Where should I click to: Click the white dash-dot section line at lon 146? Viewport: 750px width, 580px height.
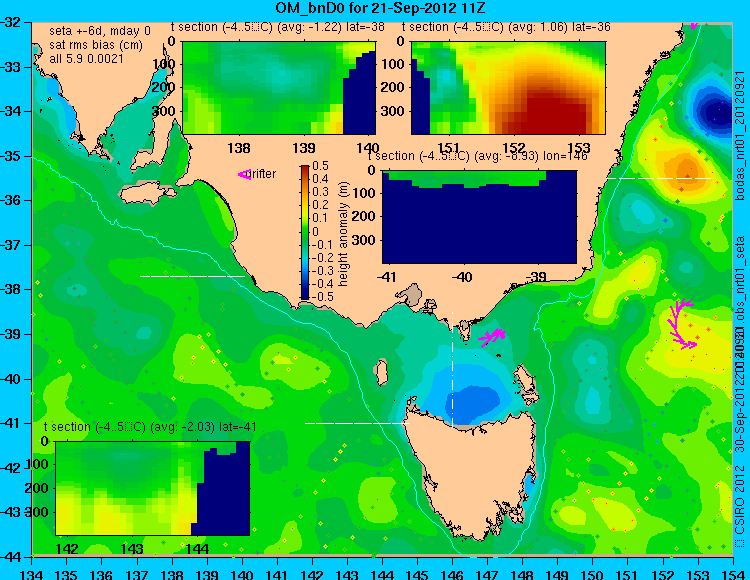pos(452,368)
